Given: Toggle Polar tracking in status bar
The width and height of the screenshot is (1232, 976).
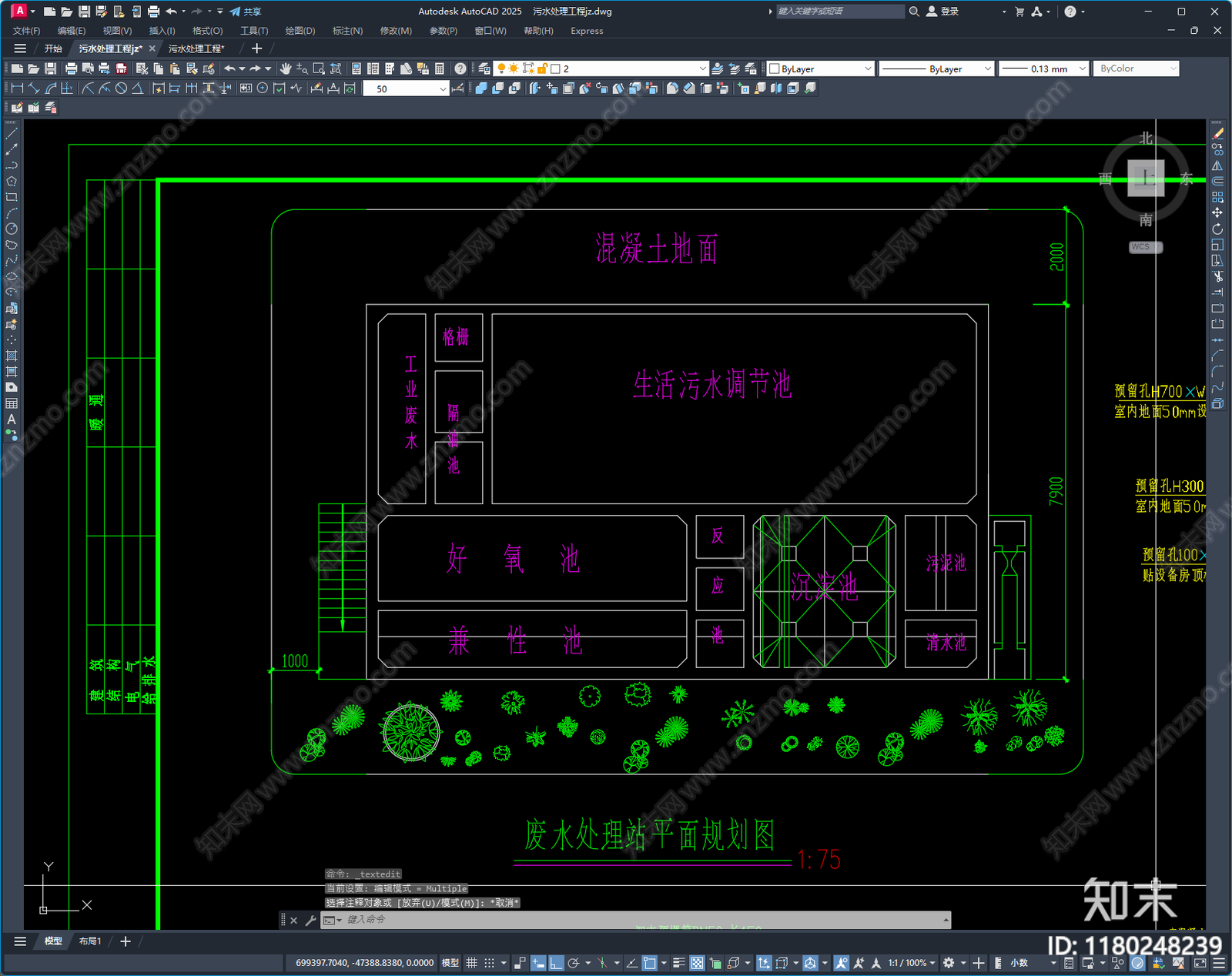Looking at the screenshot, I should [574, 963].
